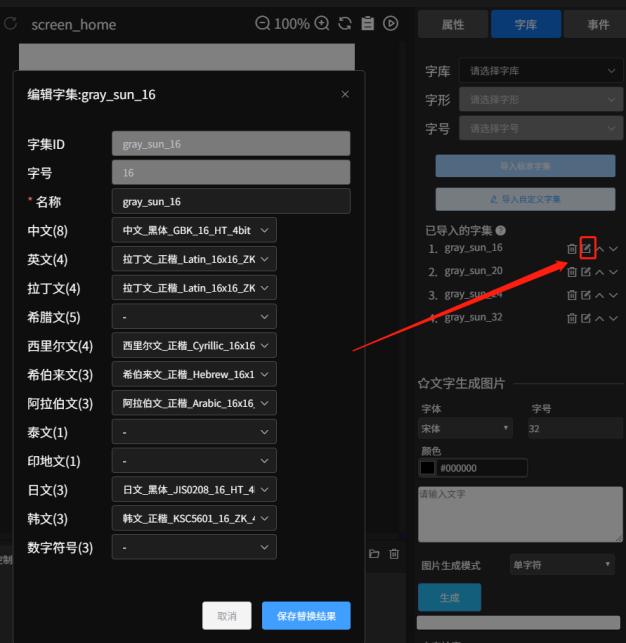Switch to the 属性 tab

coord(453,25)
